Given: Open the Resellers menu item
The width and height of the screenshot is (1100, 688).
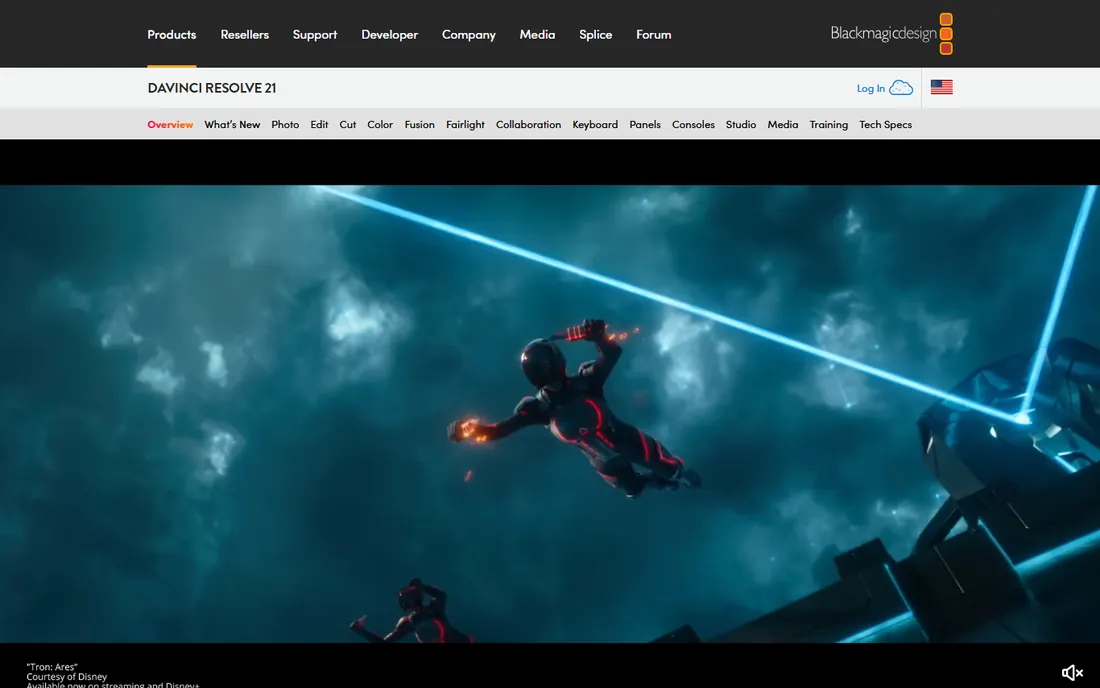Looking at the screenshot, I should tap(245, 34).
